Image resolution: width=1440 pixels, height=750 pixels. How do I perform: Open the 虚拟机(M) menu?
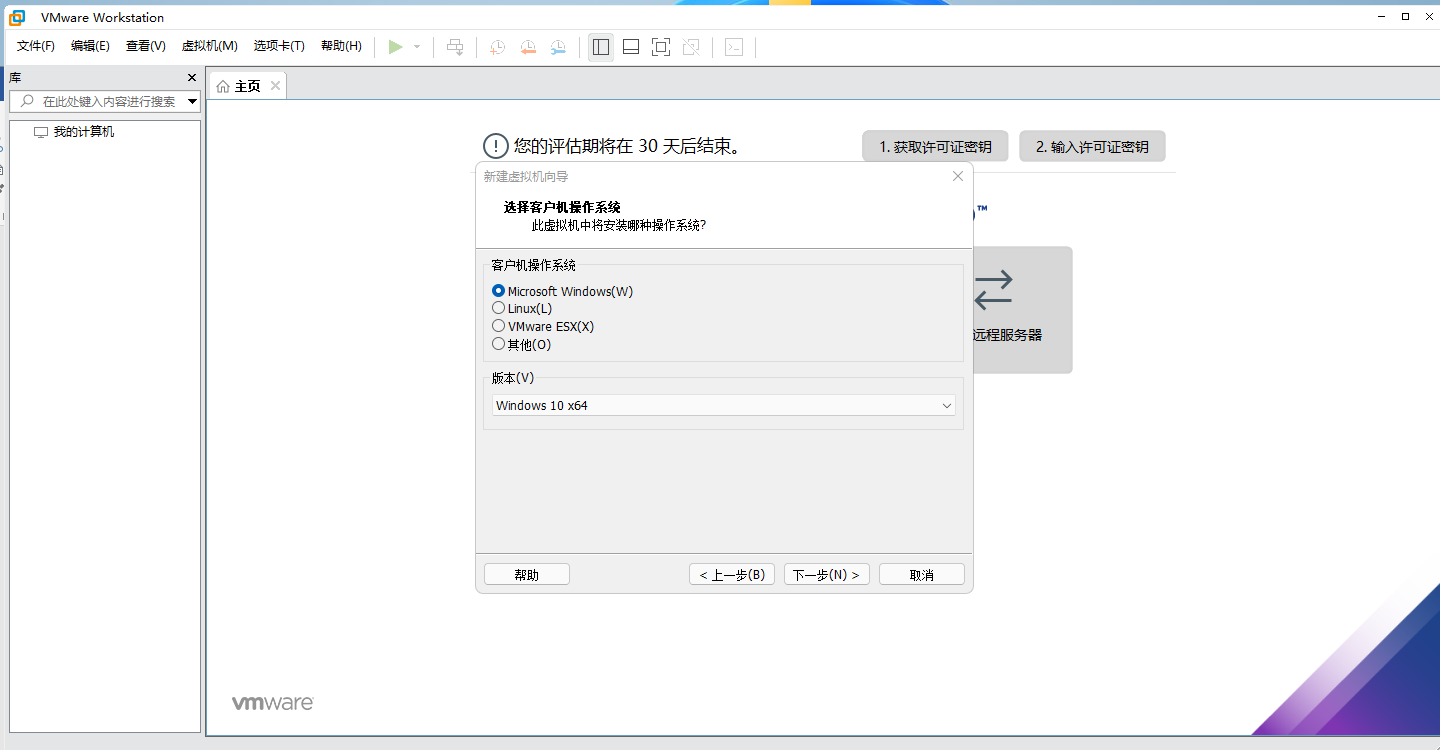pyautogui.click(x=210, y=46)
